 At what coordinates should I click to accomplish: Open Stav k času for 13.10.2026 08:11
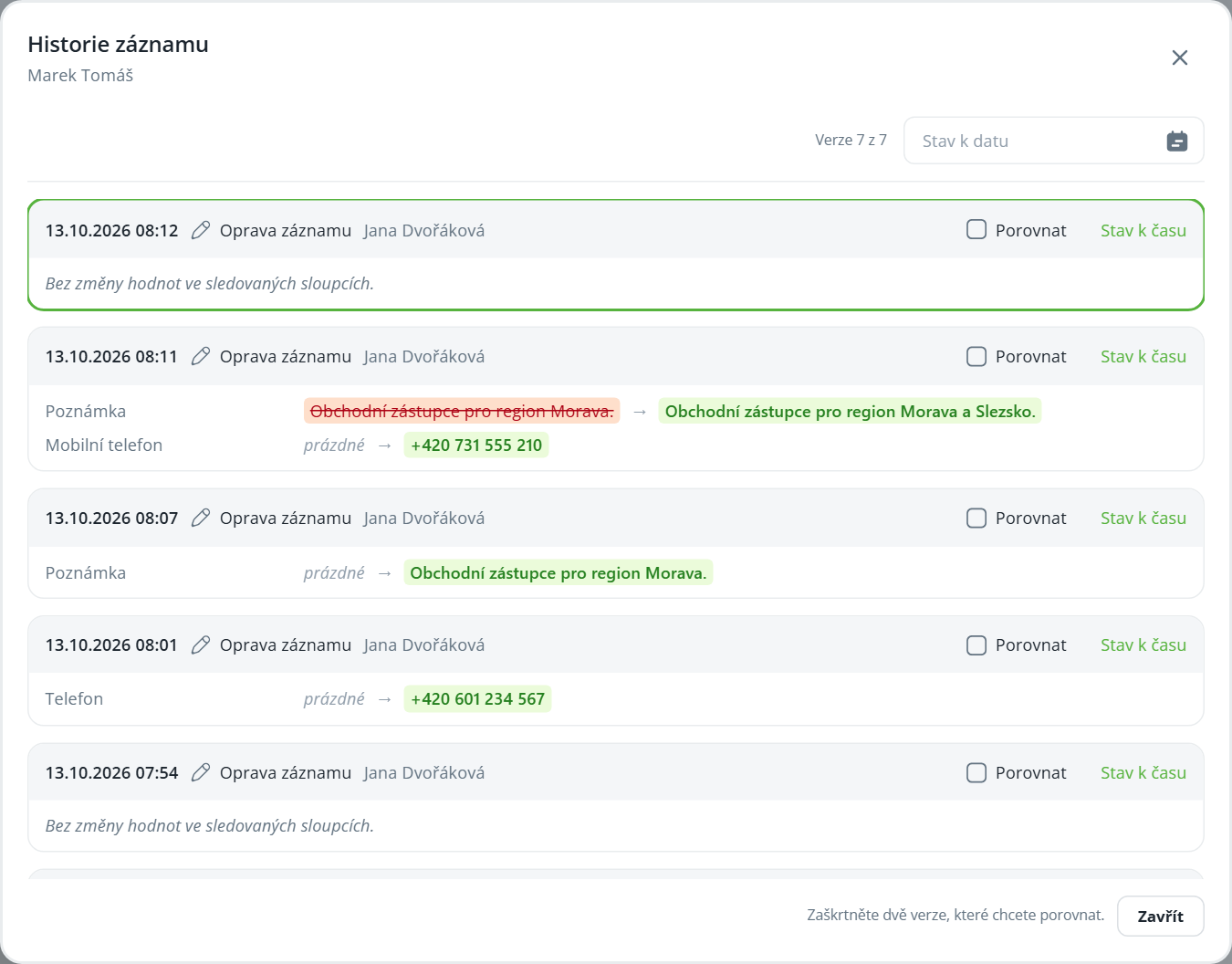(1143, 356)
